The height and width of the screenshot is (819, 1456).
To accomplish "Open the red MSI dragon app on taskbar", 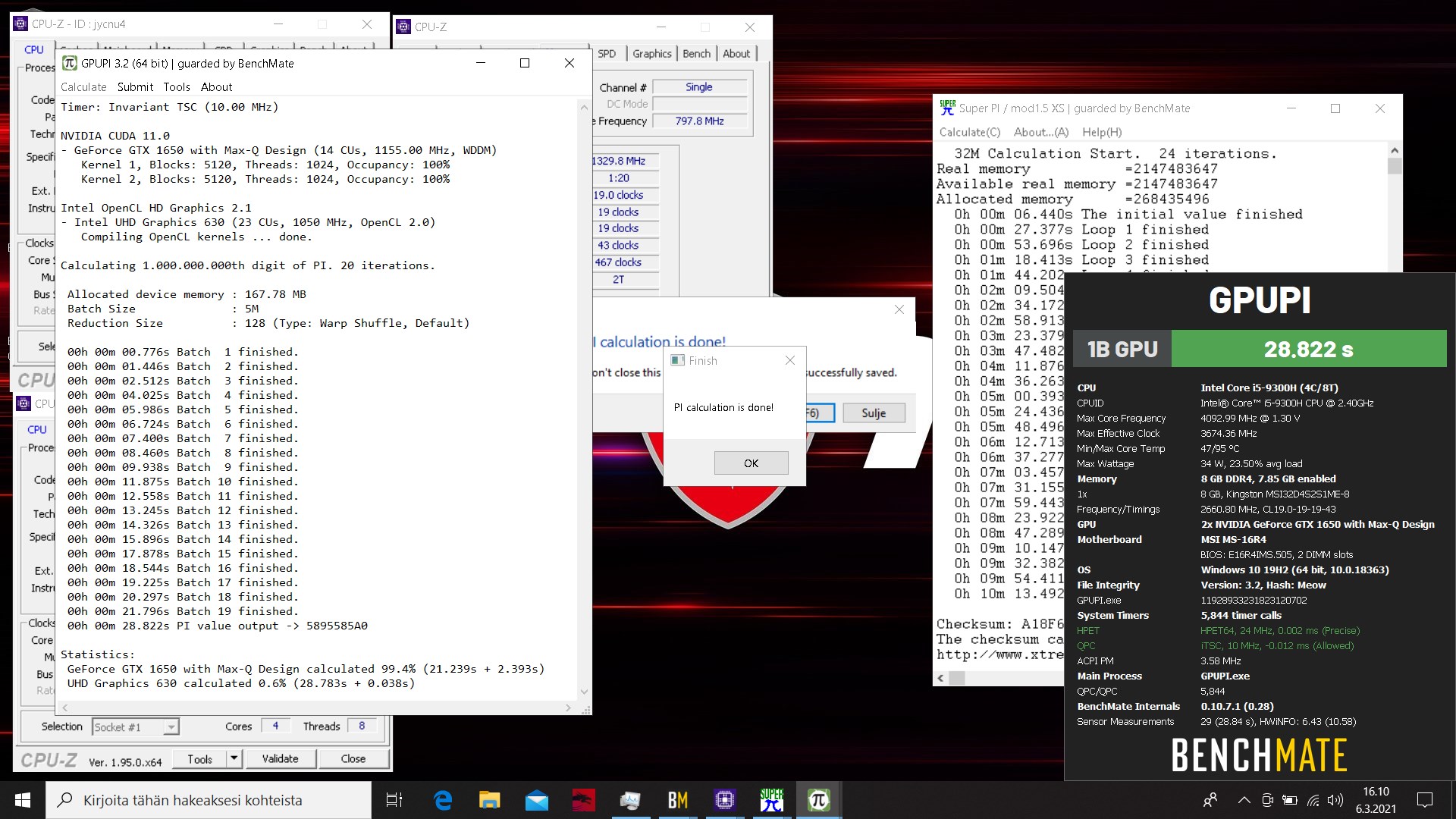I will tap(584, 800).
